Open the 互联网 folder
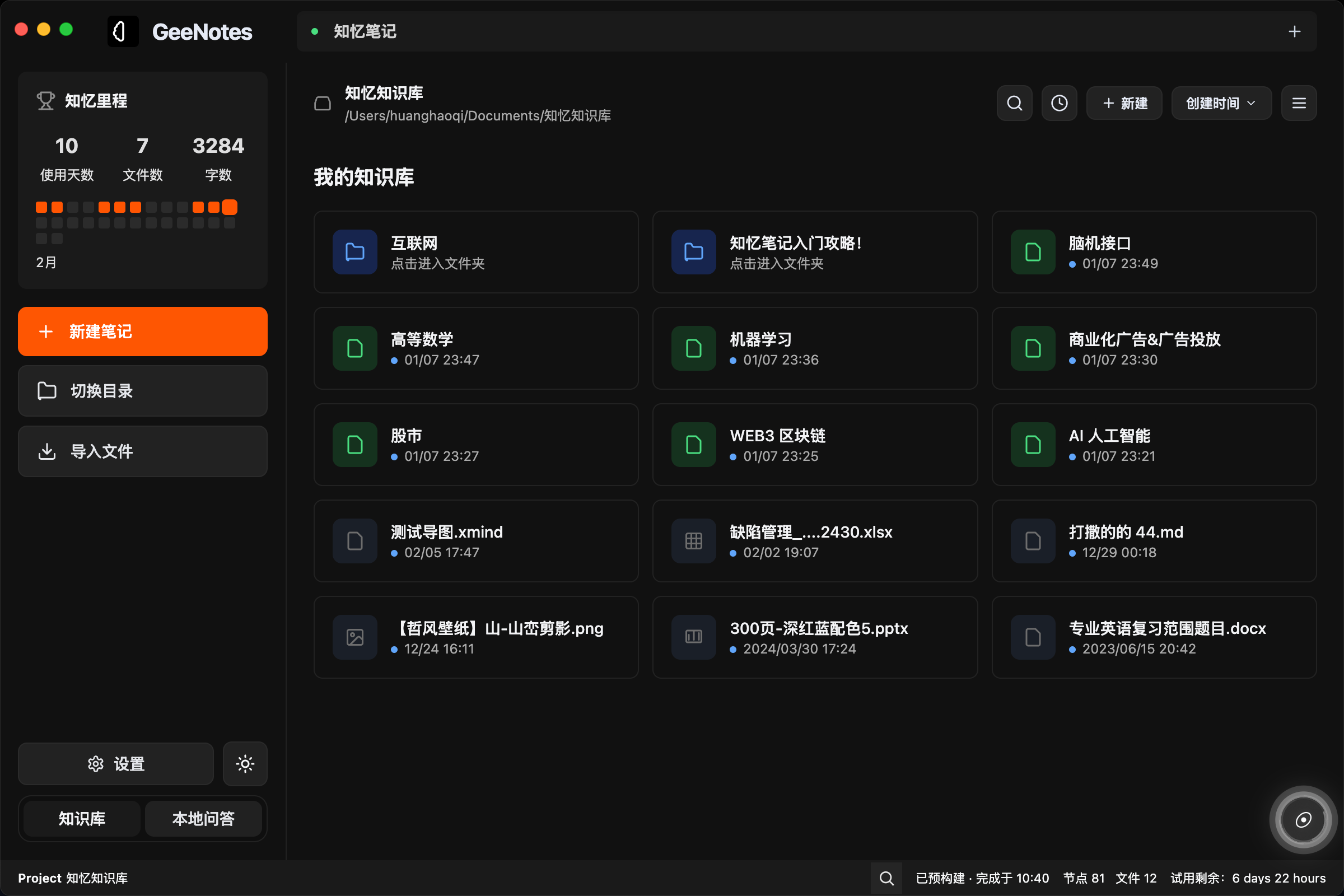Image resolution: width=1344 pixels, height=896 pixels. click(476, 252)
